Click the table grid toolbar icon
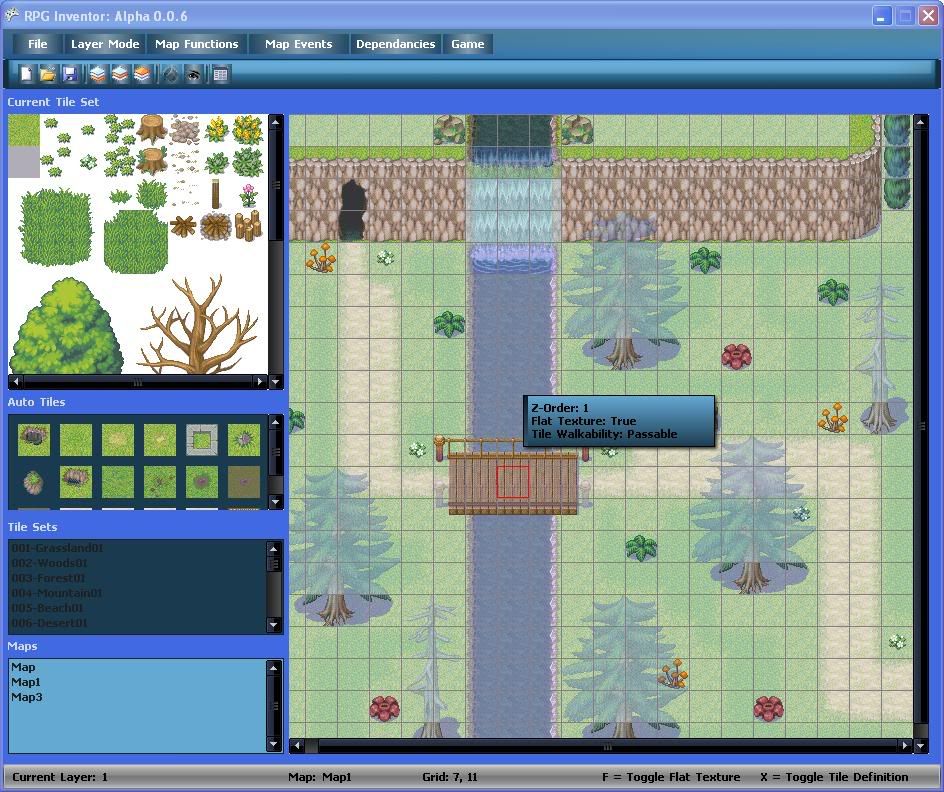 (x=221, y=74)
